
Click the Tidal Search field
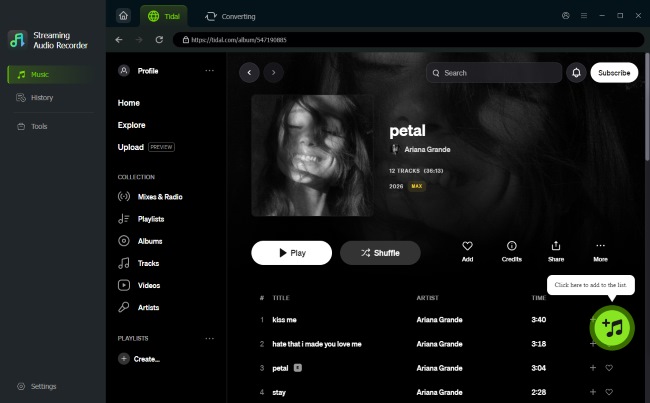494,73
